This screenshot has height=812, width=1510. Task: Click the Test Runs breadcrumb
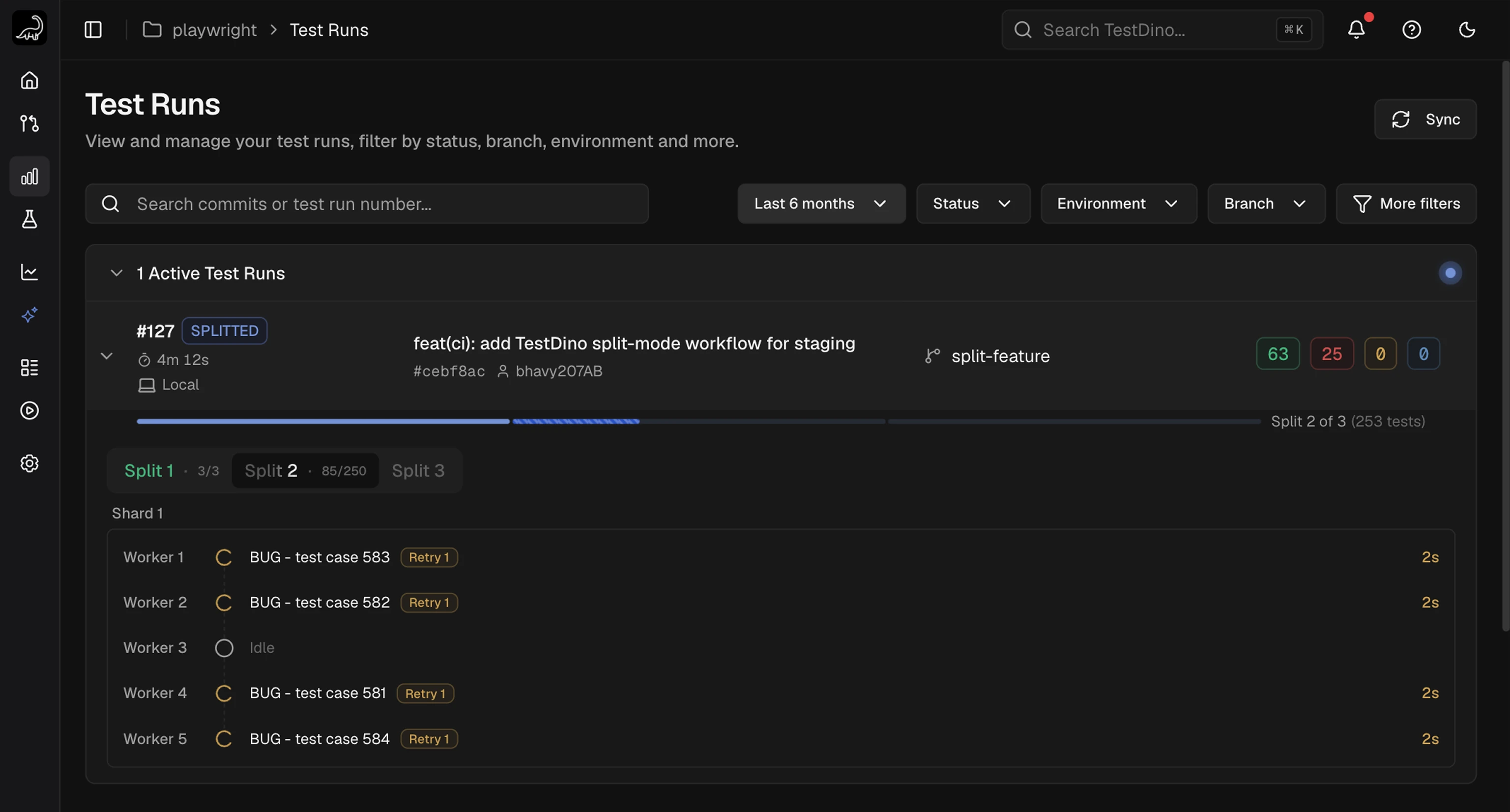click(329, 30)
